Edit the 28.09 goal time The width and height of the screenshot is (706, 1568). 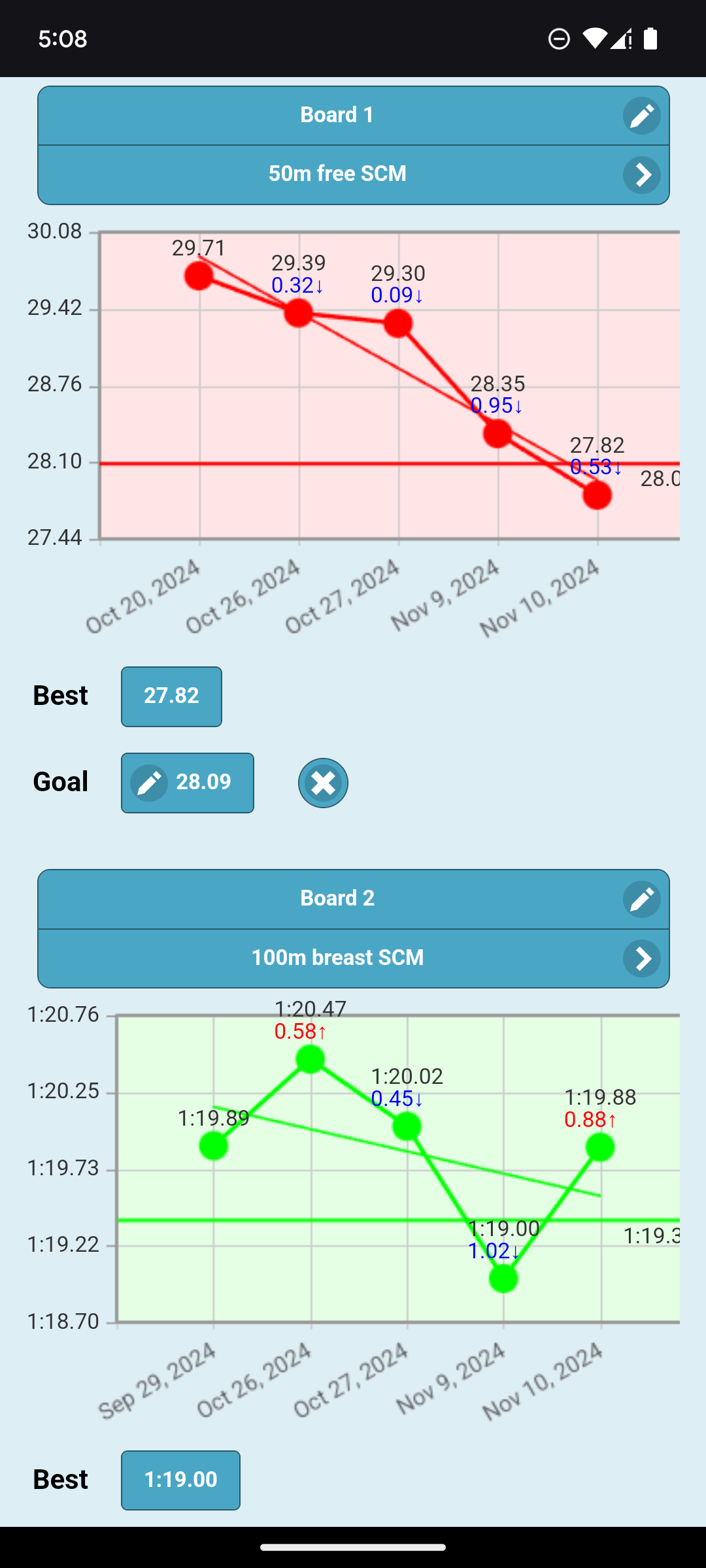(x=188, y=783)
